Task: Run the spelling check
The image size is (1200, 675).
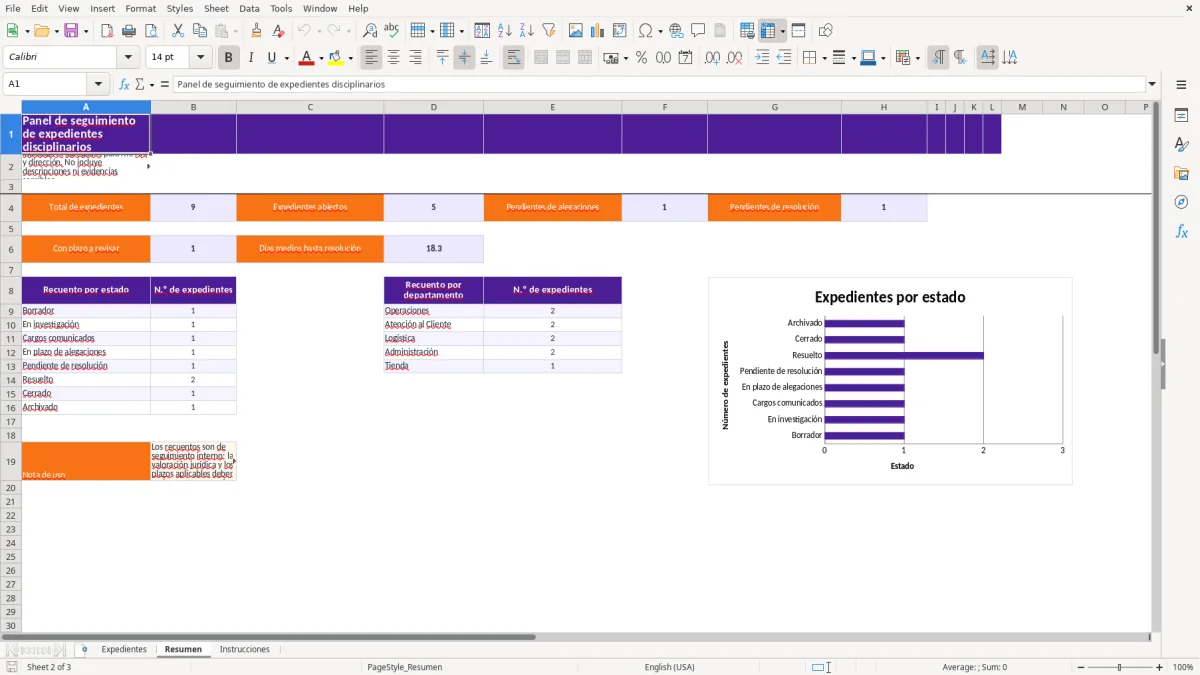Action: [391, 31]
